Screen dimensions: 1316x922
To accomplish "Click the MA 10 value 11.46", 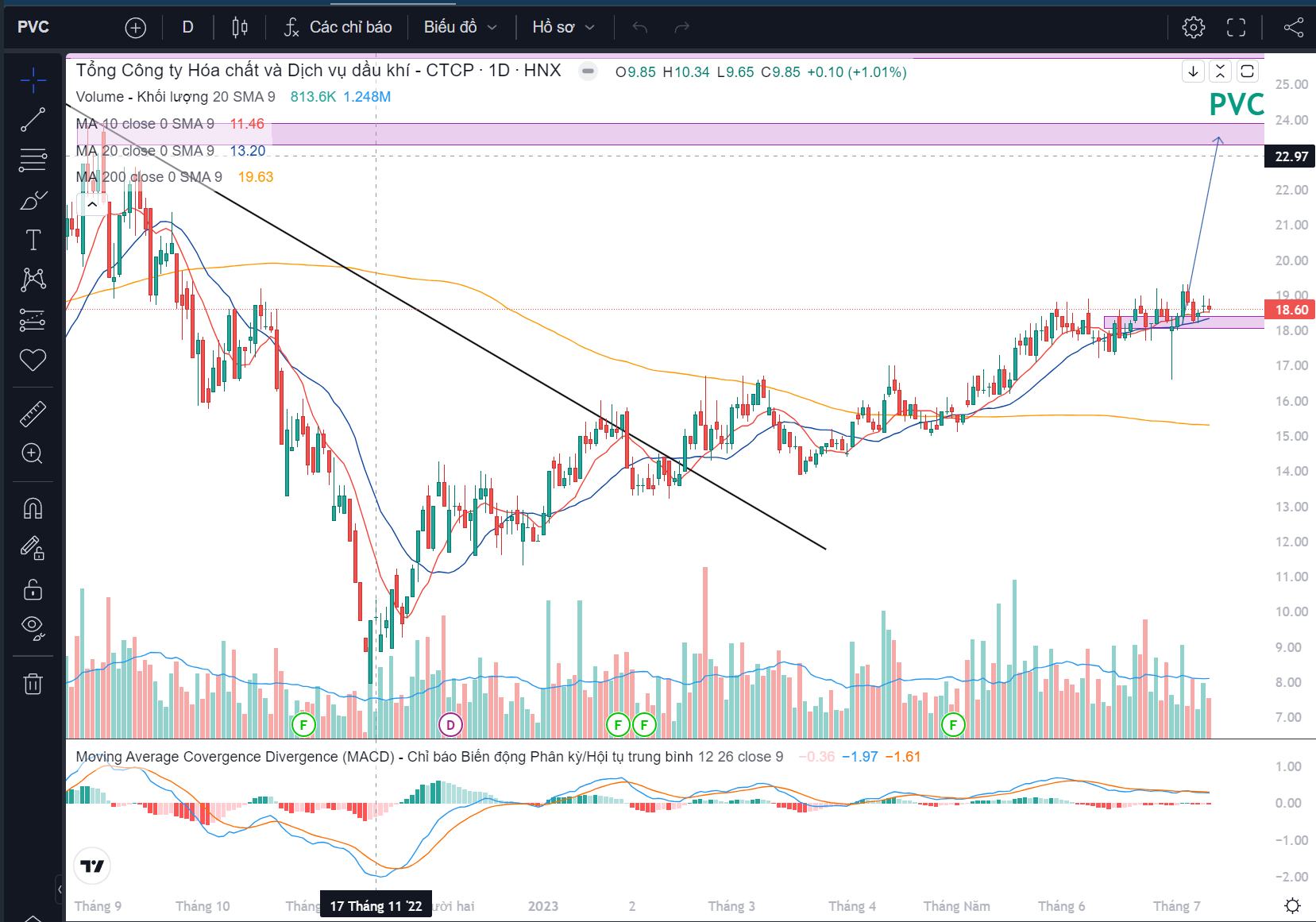I will (x=247, y=124).
